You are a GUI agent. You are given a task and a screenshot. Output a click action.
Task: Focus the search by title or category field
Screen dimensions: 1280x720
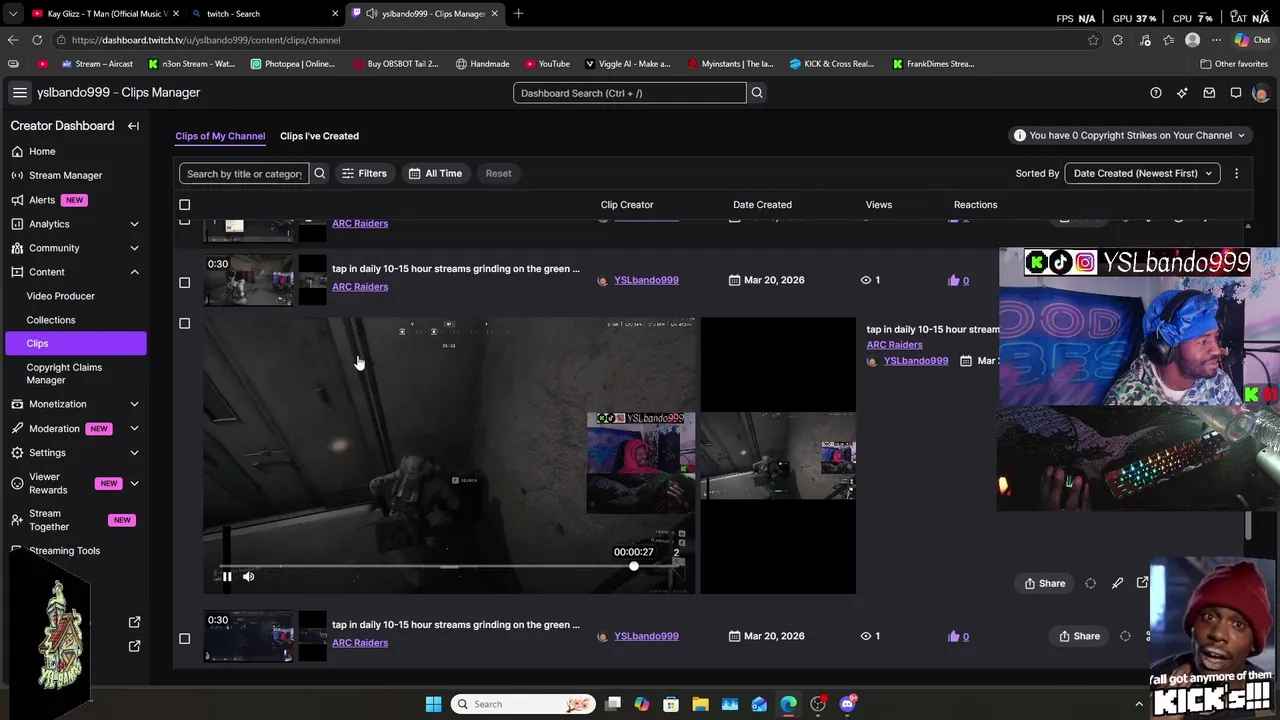(244, 173)
